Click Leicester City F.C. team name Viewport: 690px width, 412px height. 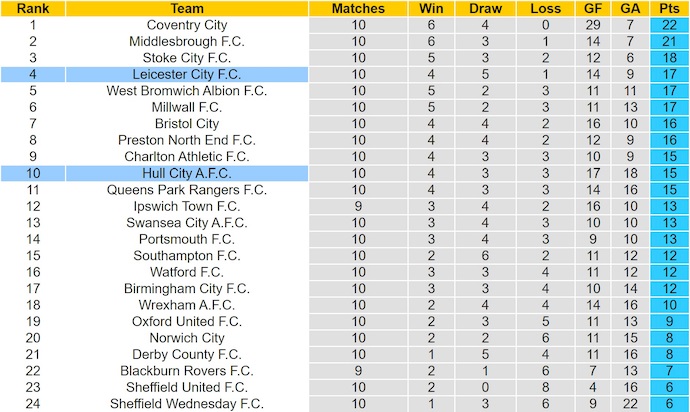(186, 74)
